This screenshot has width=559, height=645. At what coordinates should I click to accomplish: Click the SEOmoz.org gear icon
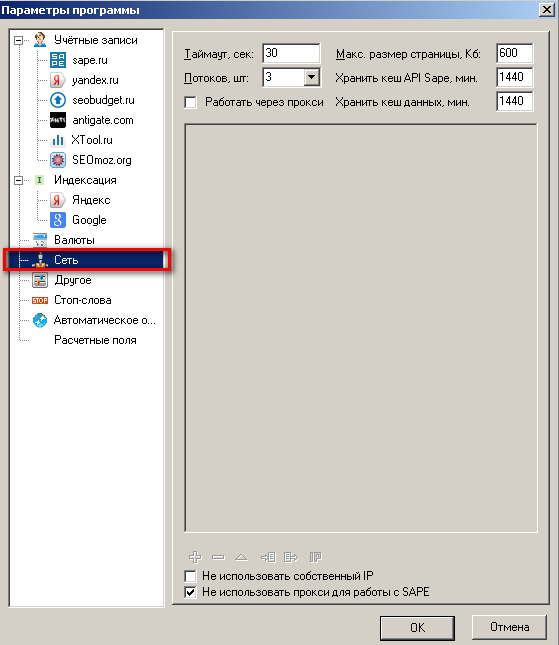coord(58,160)
